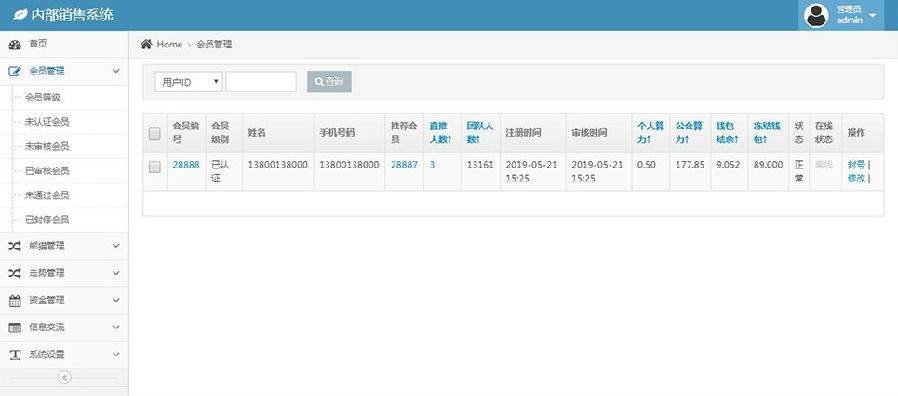Click frozen wallet value 89.000
This screenshot has height=396, width=898.
coord(769,164)
